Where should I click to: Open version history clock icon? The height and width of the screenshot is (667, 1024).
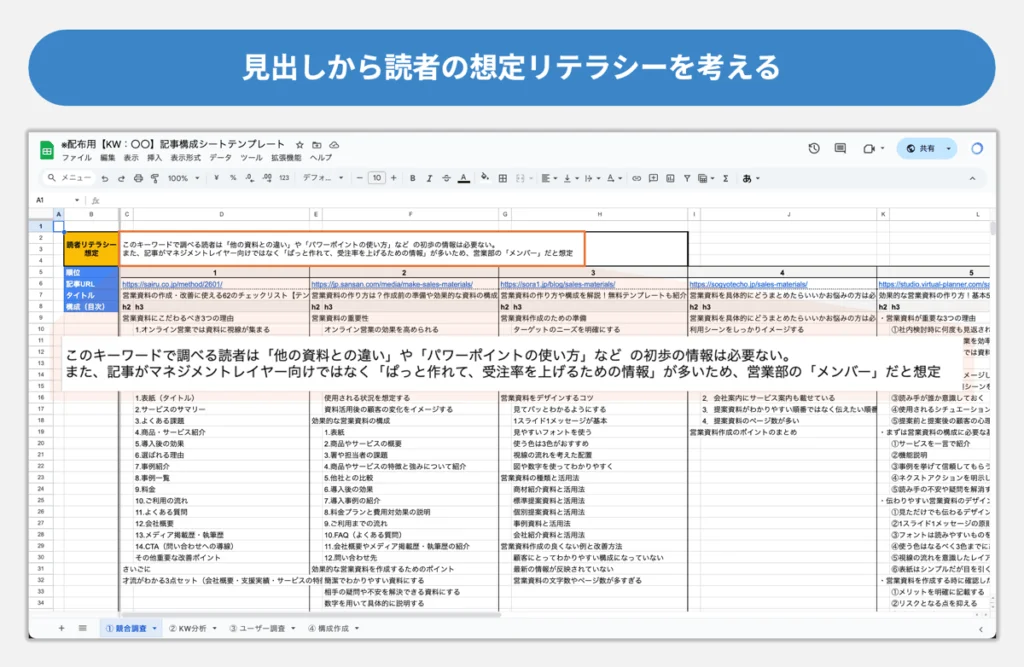(814, 148)
